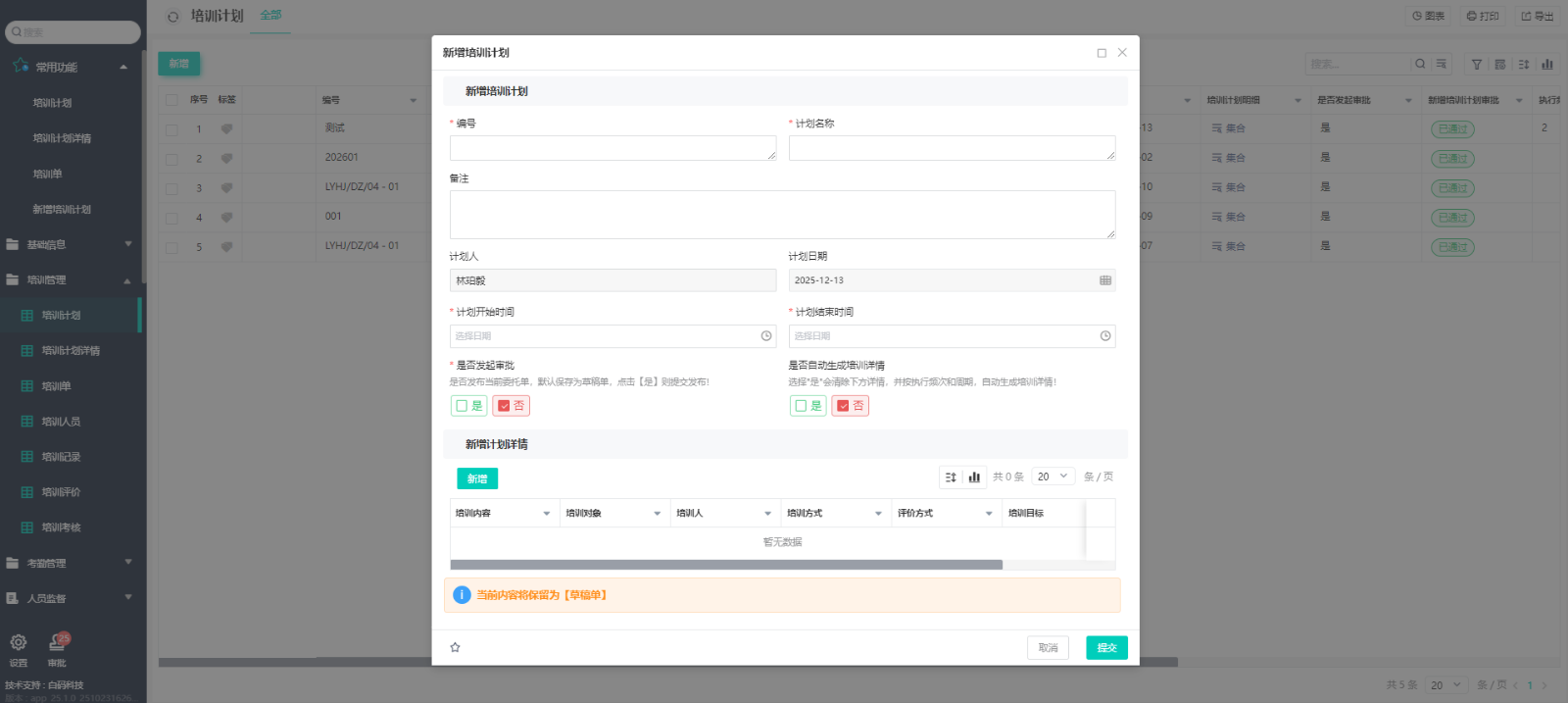
Task: Click the sidebar 搜索 search box
Action: (x=73, y=32)
